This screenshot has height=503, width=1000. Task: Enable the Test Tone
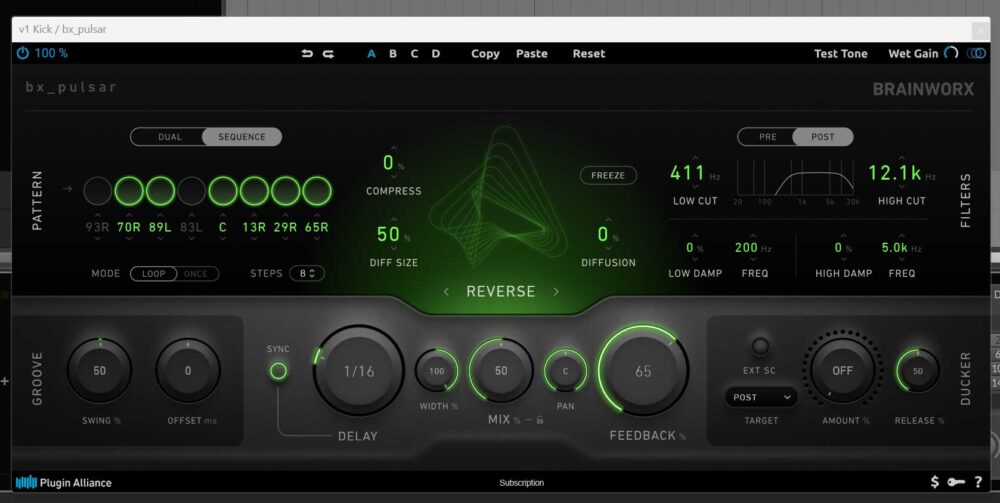841,54
